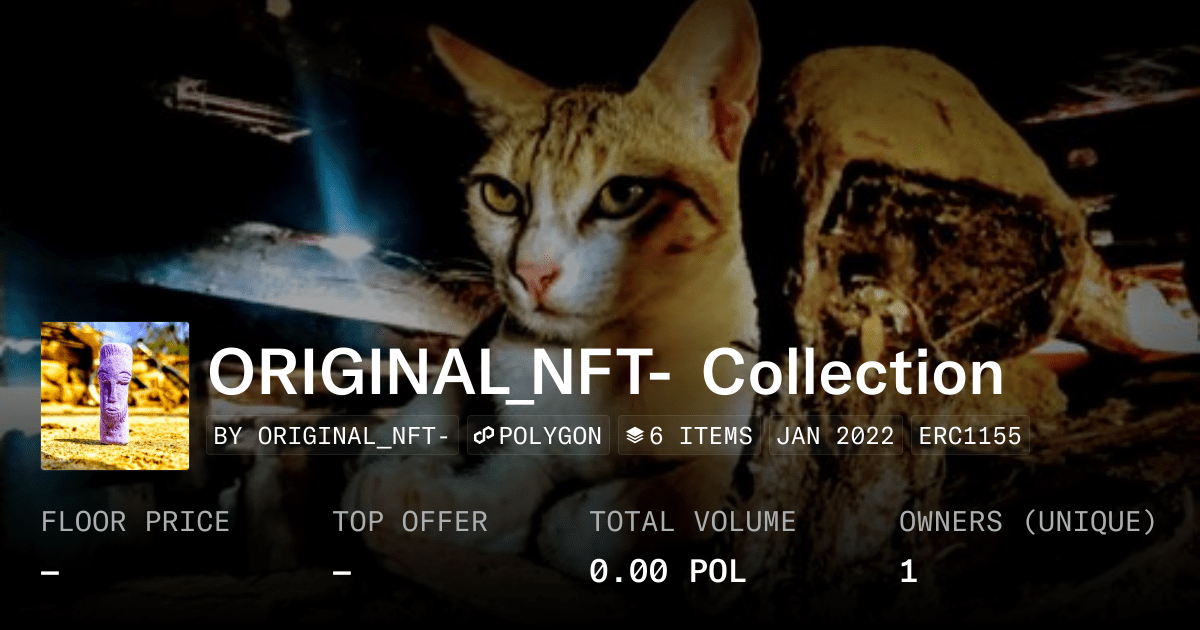Select the 0.00 POL volume value
This screenshot has width=1200, height=630.
[667, 572]
